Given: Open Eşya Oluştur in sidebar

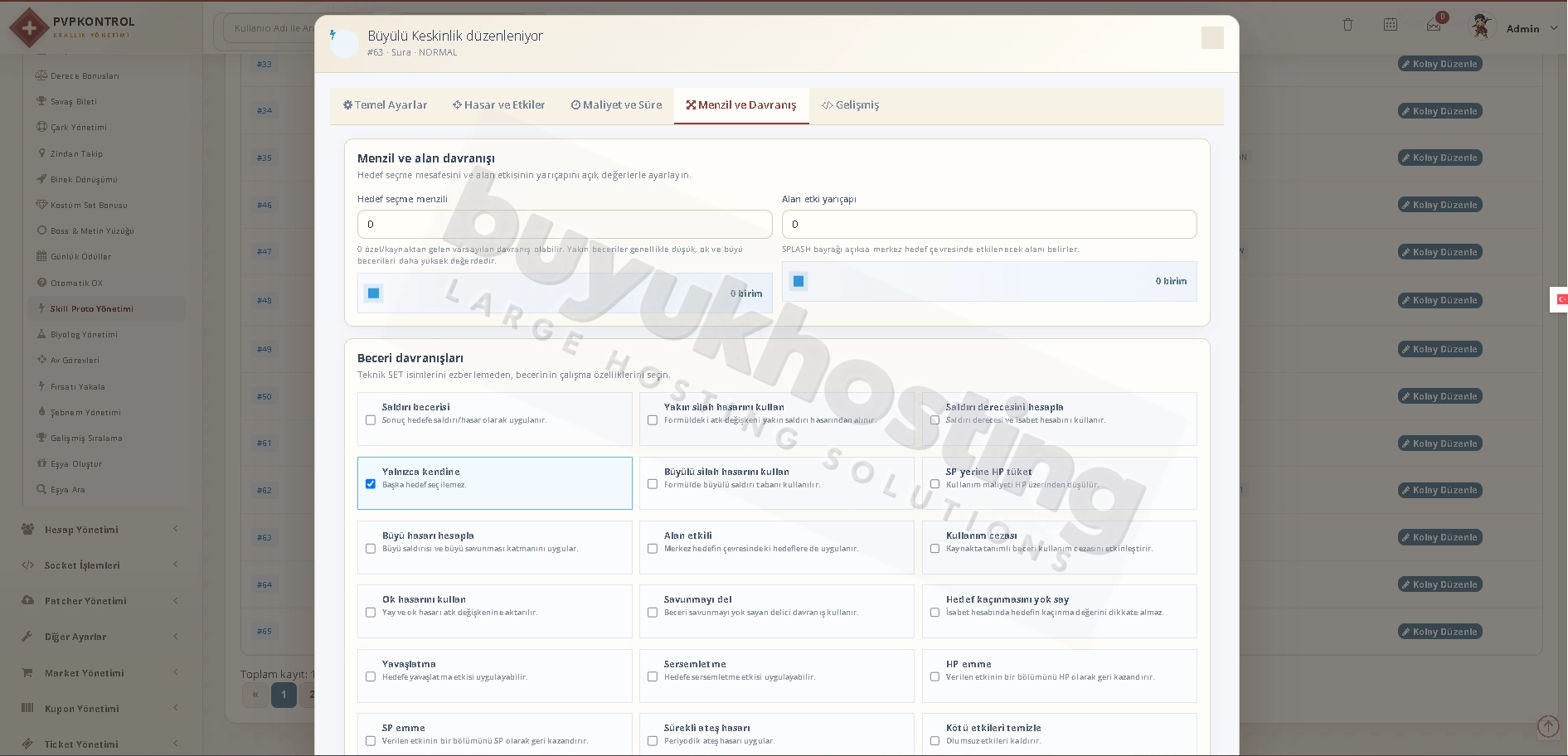Looking at the screenshot, I should tap(76, 464).
